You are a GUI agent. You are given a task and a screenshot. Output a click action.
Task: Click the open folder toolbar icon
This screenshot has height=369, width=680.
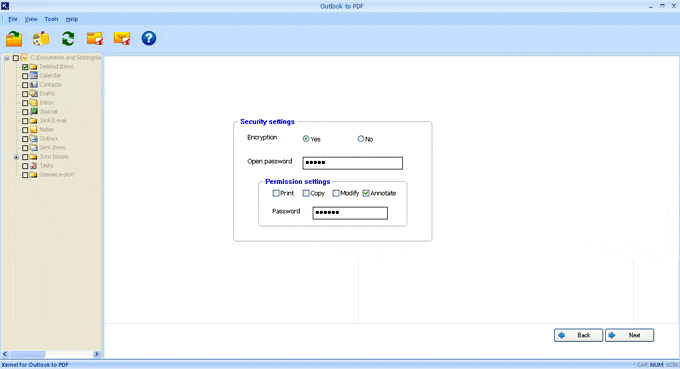(14, 39)
